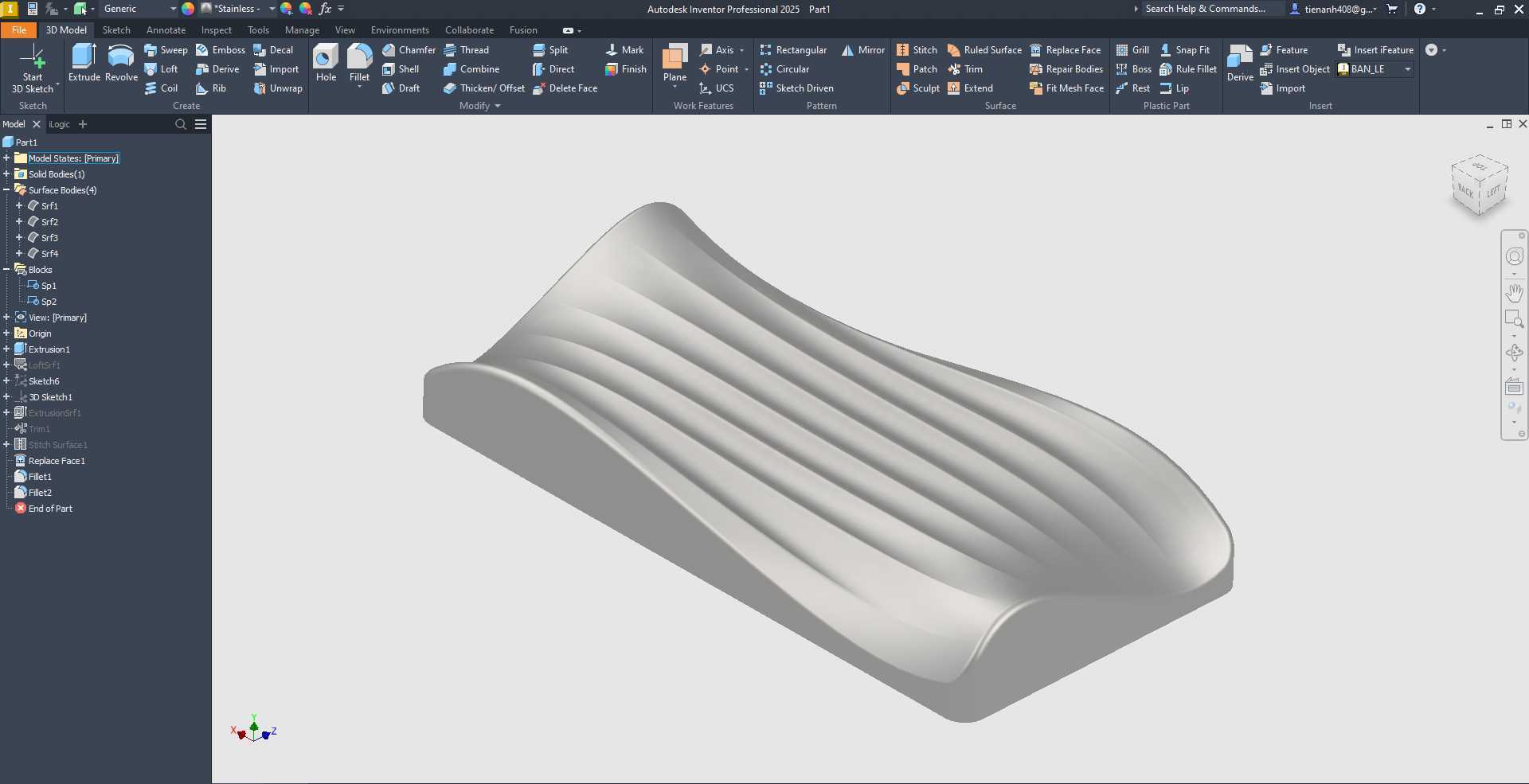This screenshot has width=1529, height=784.
Task: Open the BAN_LE iFeature dropdown
Action: [x=1375, y=69]
